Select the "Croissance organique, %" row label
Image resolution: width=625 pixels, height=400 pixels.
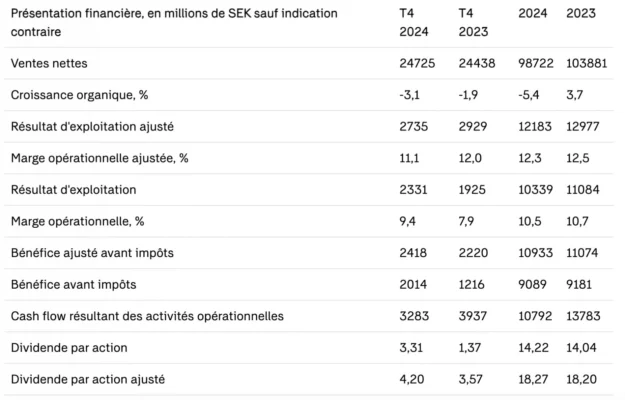tap(78, 94)
